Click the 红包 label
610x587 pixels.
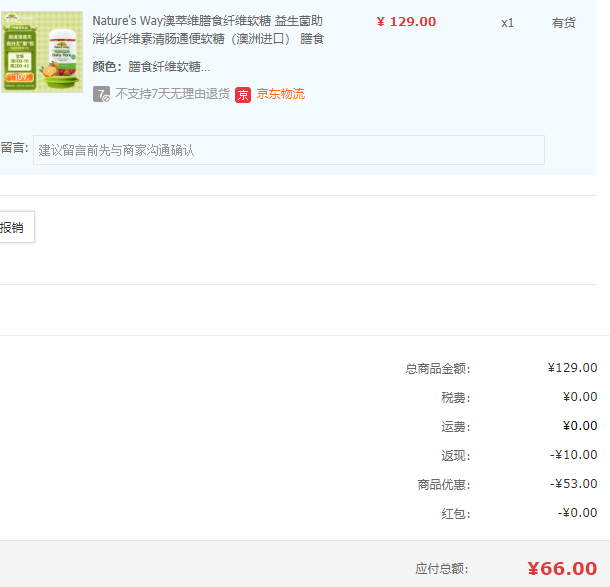click(x=455, y=513)
